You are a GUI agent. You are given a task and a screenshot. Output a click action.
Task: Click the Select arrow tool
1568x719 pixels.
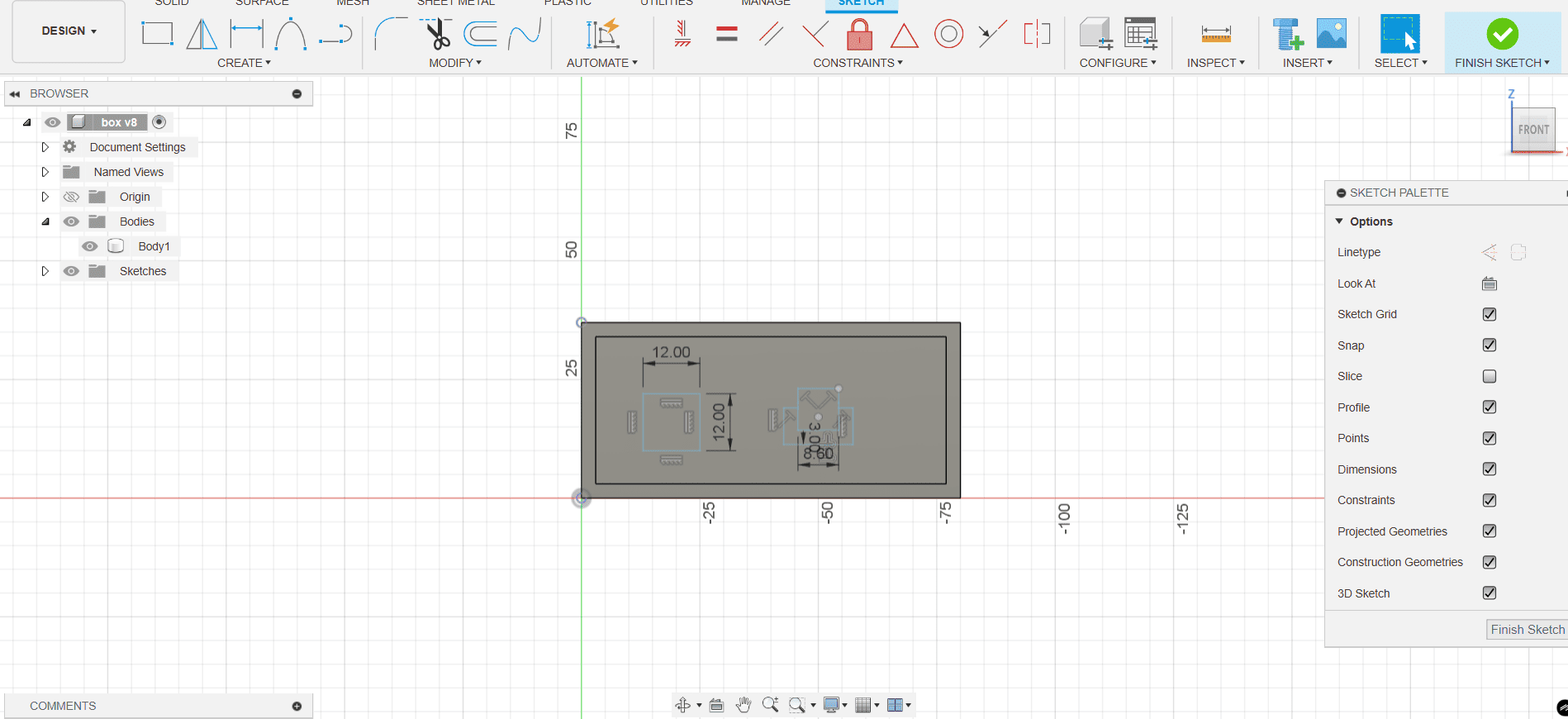point(1400,34)
